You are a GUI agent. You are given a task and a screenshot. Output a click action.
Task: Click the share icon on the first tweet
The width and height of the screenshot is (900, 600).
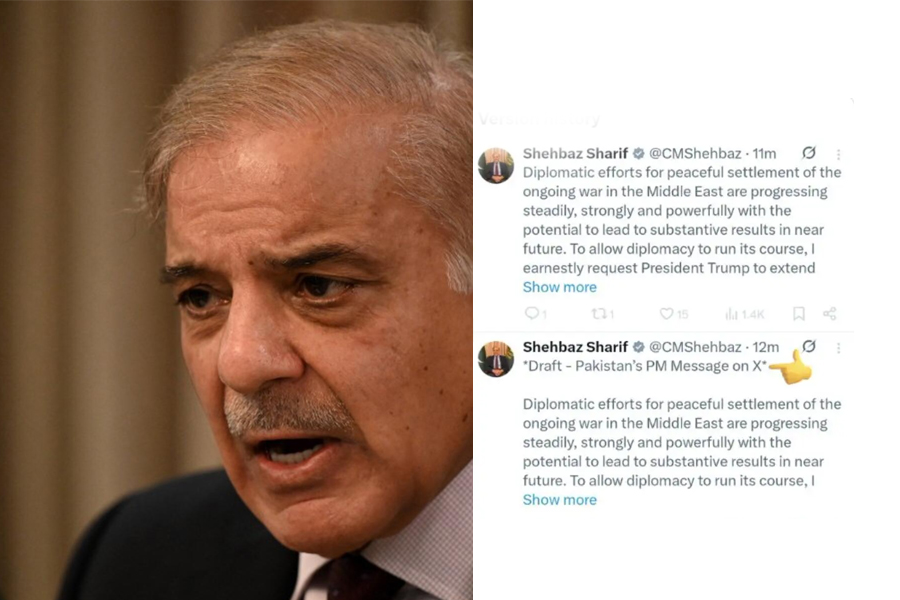point(829,313)
